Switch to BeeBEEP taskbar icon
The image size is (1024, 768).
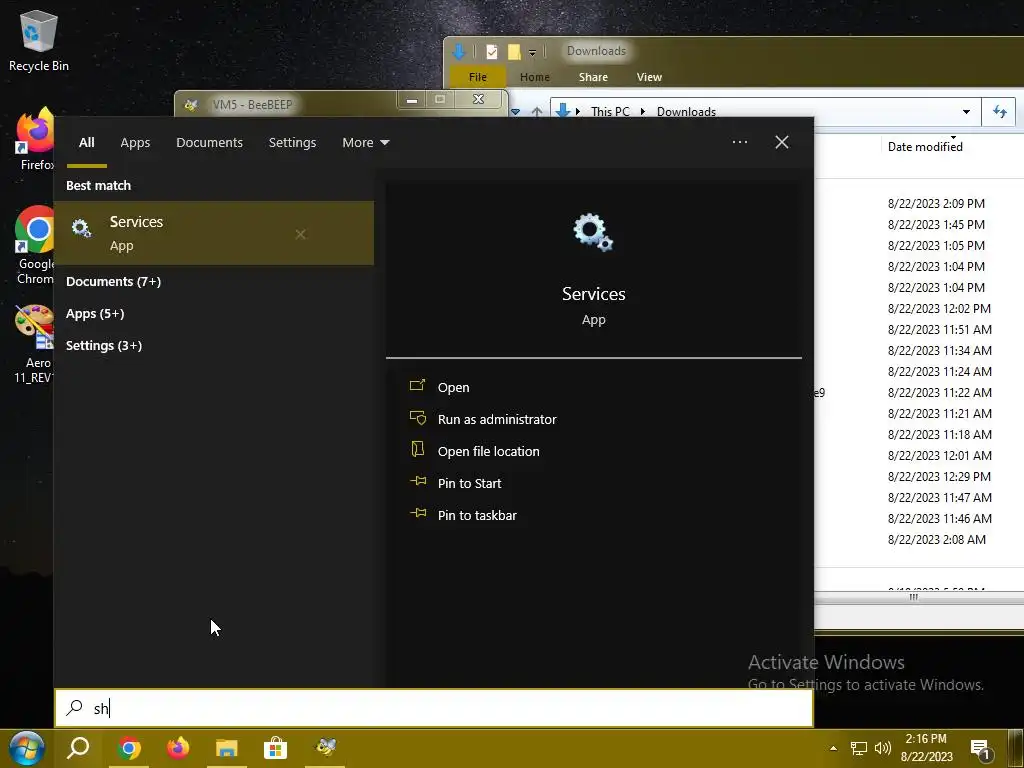tap(325, 748)
